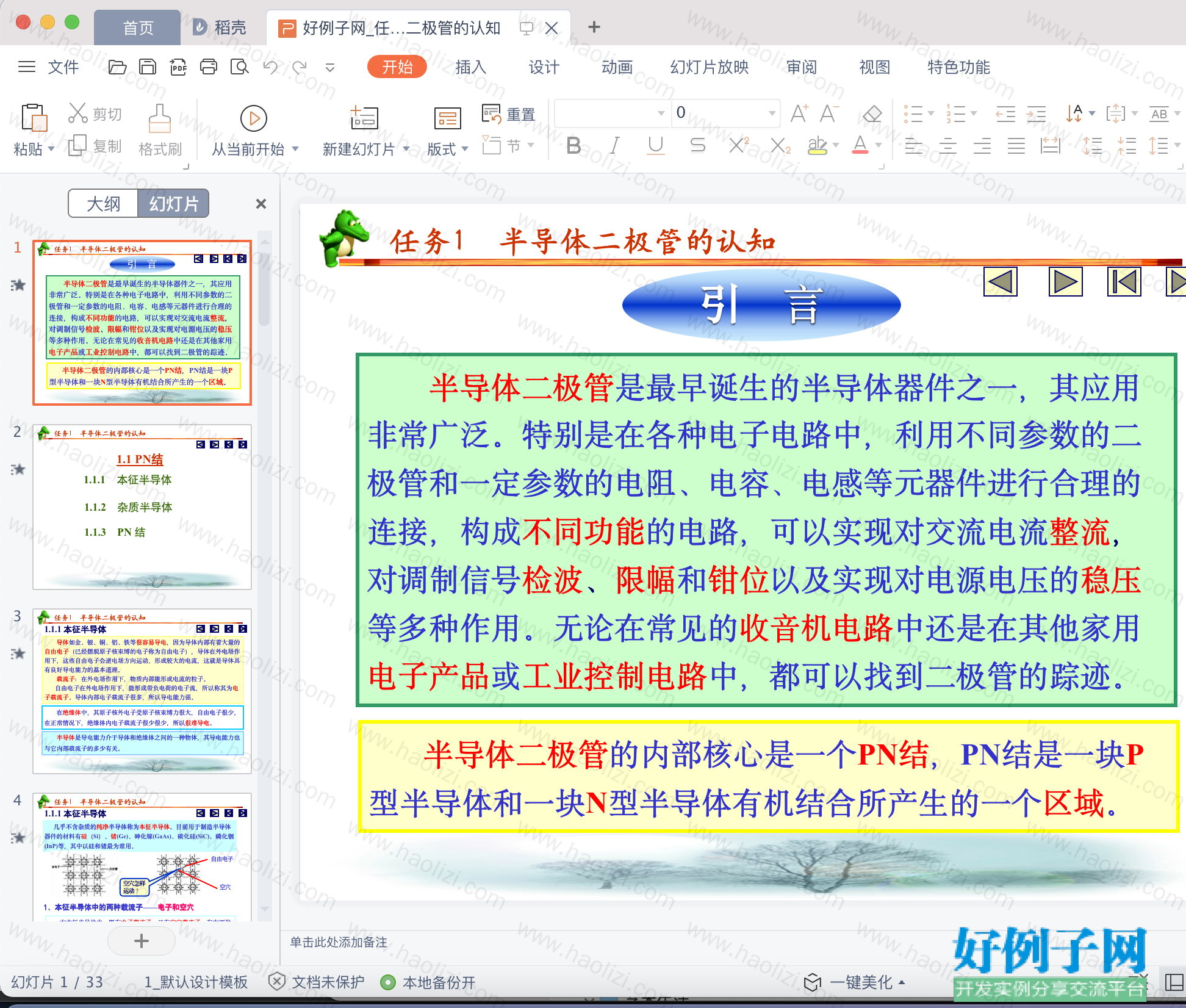Click the open folder icon
1186x1008 pixels.
tap(117, 67)
